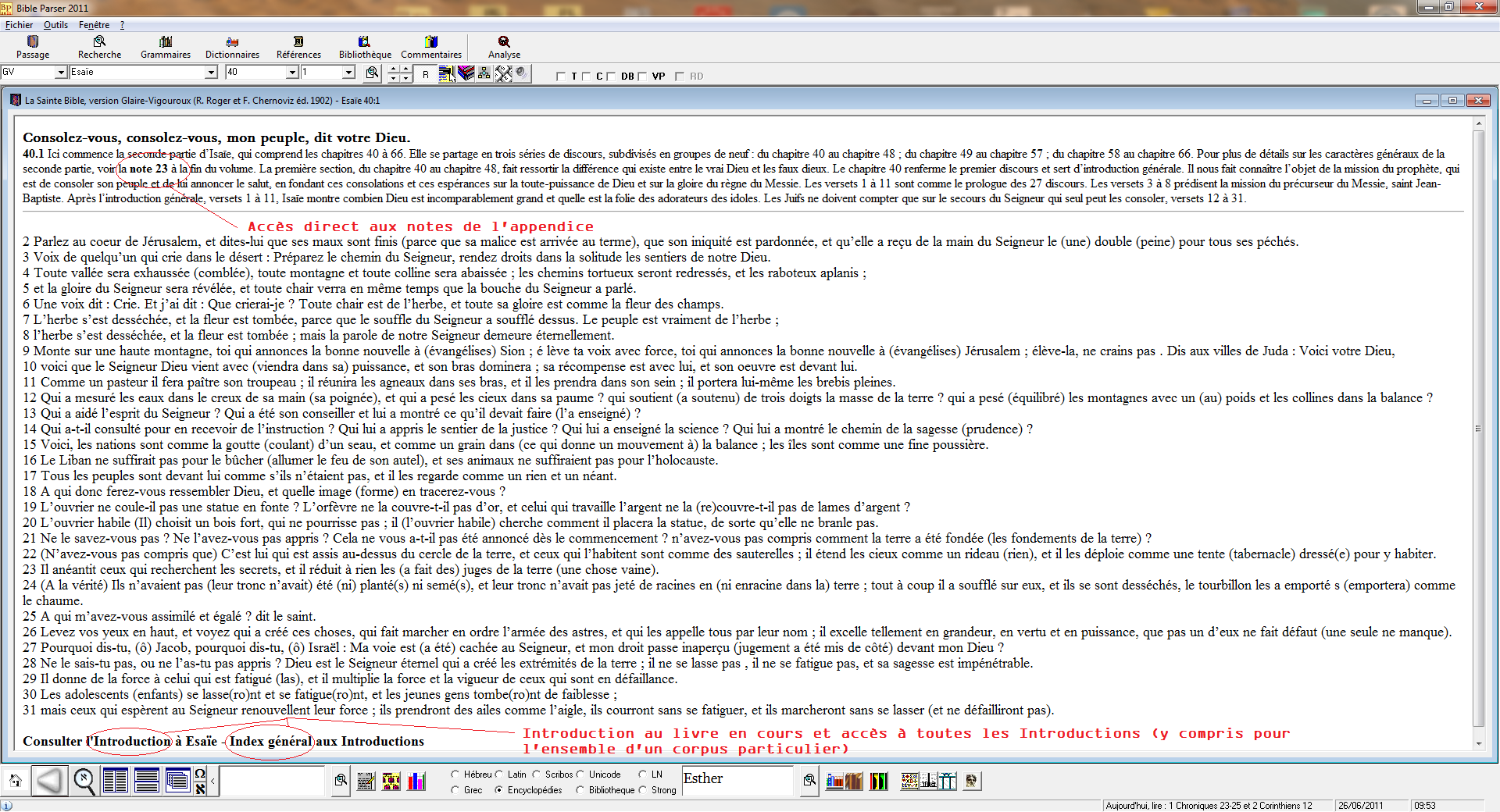Click the back arrow triangle button
The height and width of the screenshot is (812, 1500).
point(49,780)
